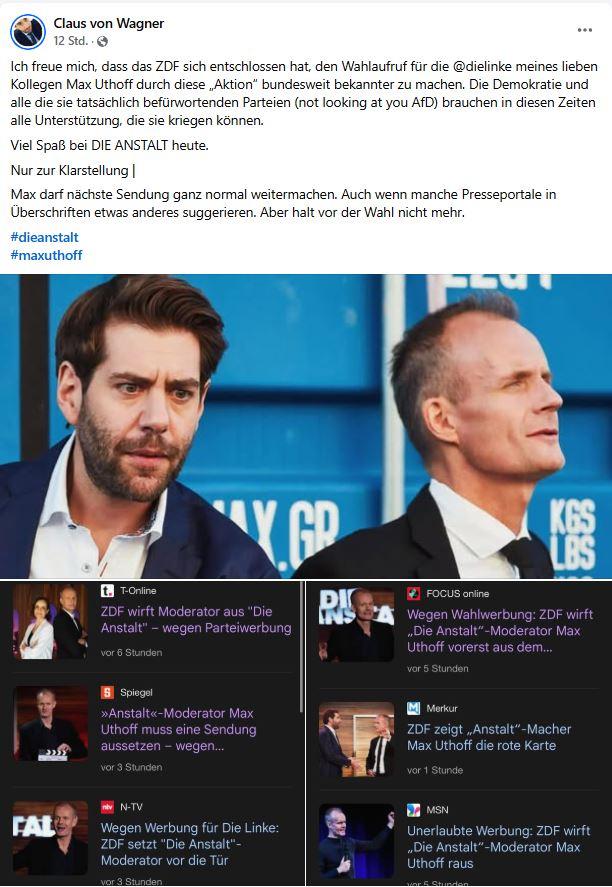Open the #dieanstalt hashtag
The width and height of the screenshot is (612, 887).
point(45,237)
